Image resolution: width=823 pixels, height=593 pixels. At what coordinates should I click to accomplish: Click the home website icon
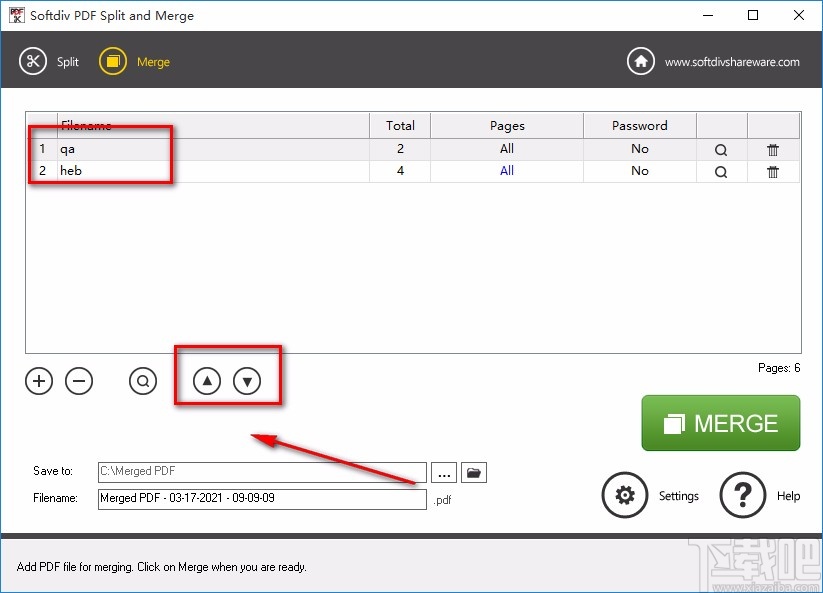tap(640, 61)
